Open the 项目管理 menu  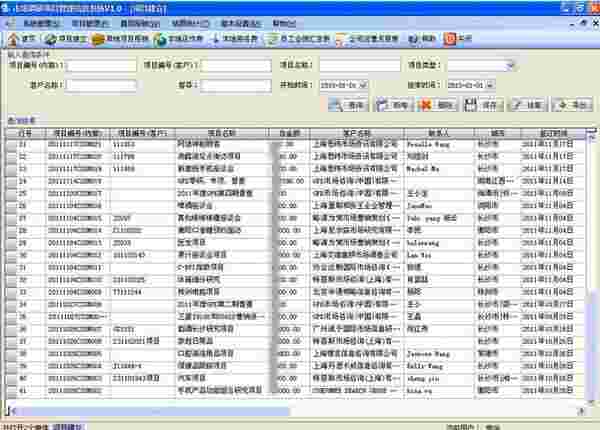coord(90,24)
